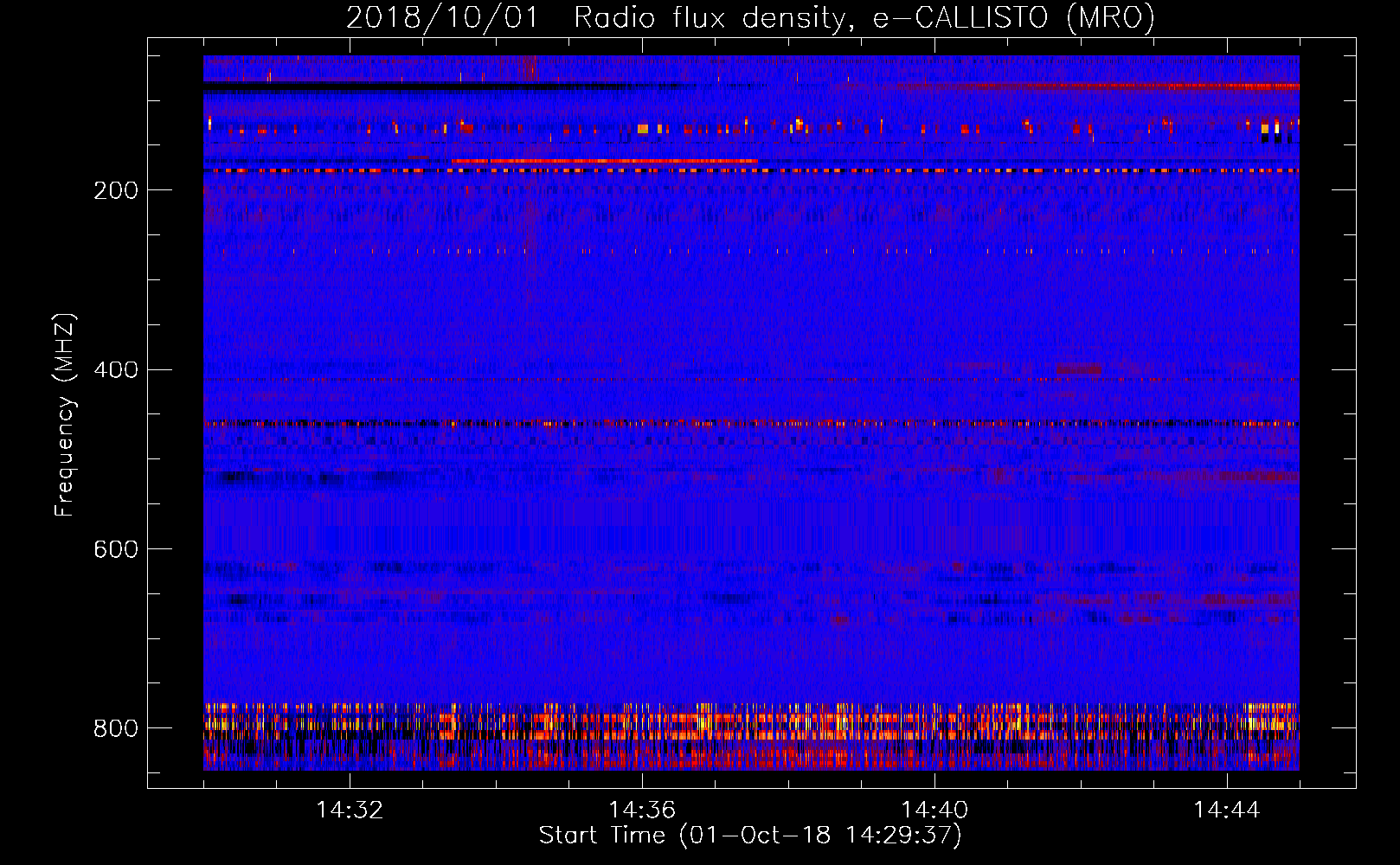
Task: Click the 14:44 time tick label
Action: [x=1227, y=810]
